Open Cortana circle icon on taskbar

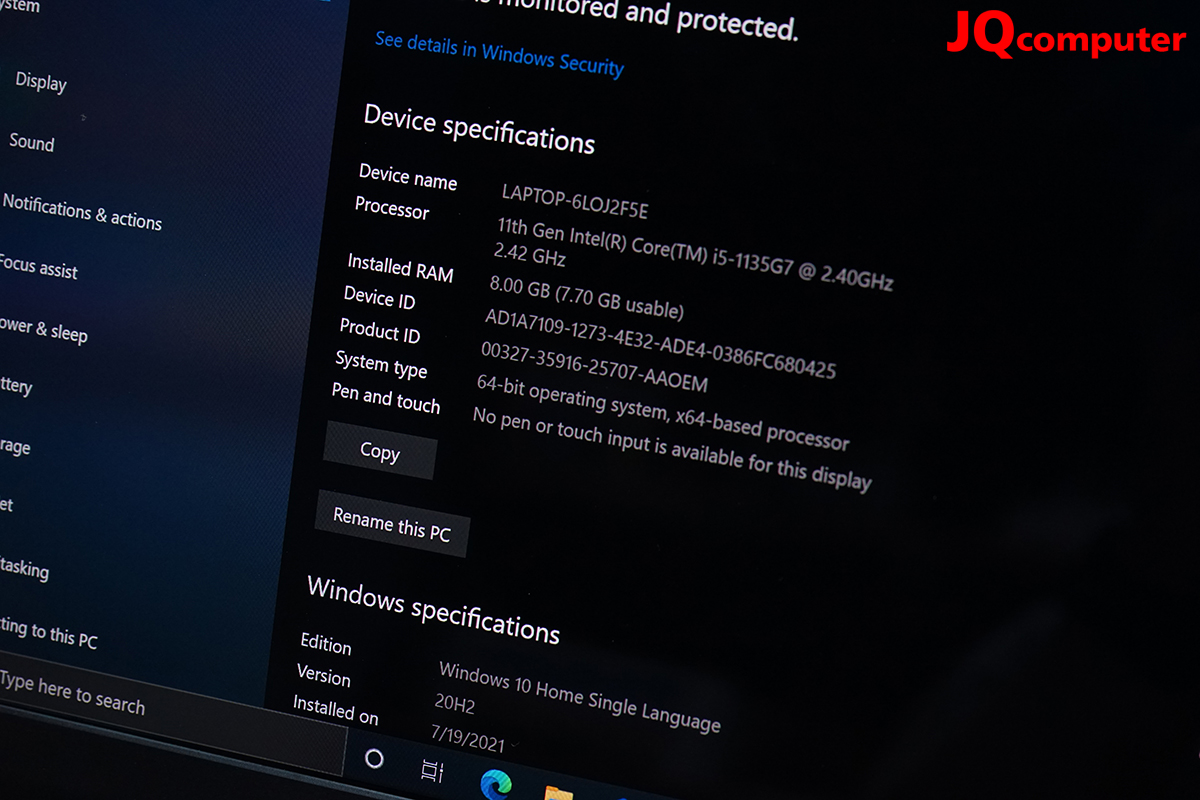pyautogui.click(x=374, y=759)
